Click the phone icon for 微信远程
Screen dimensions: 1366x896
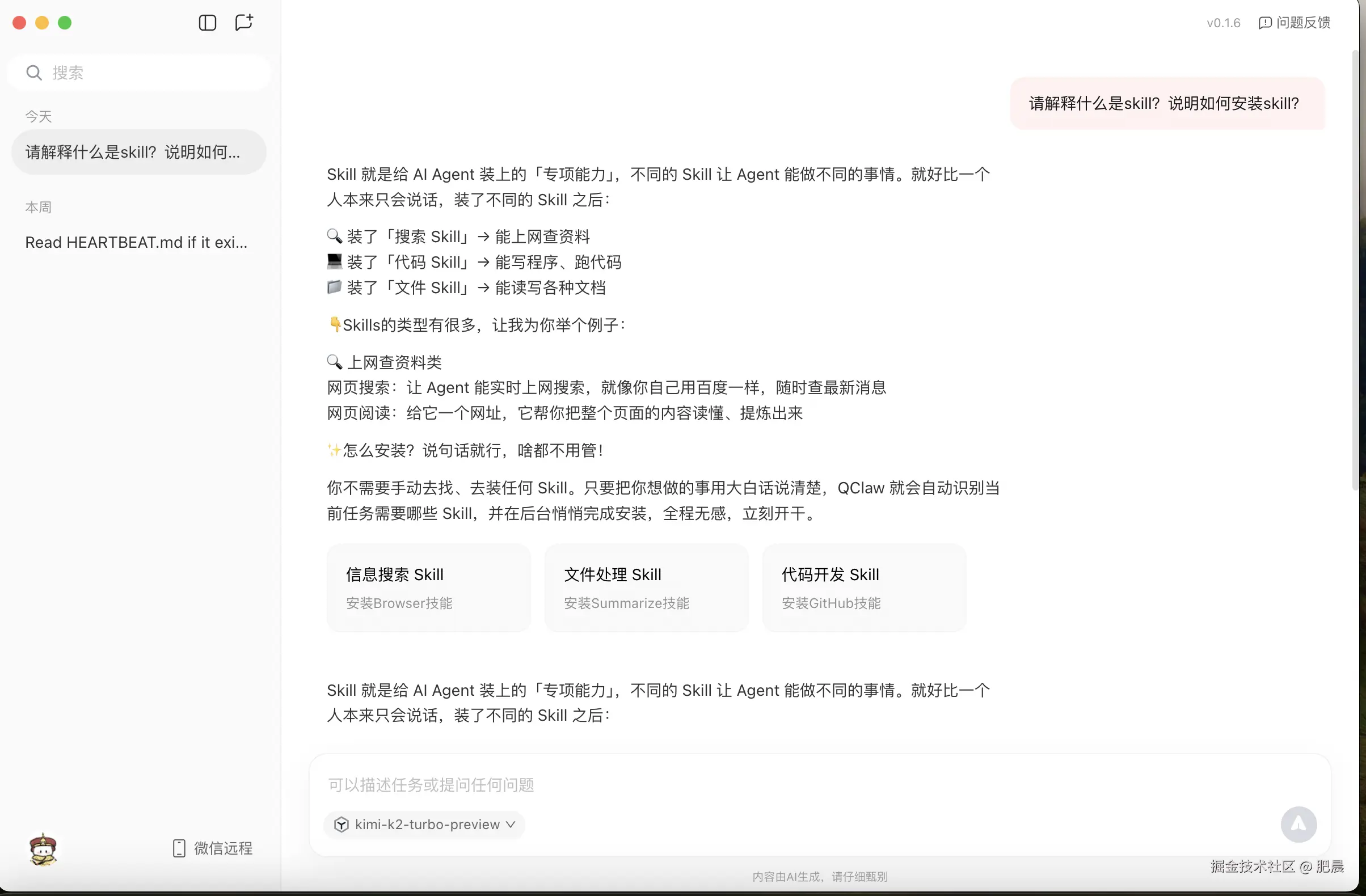pos(179,848)
